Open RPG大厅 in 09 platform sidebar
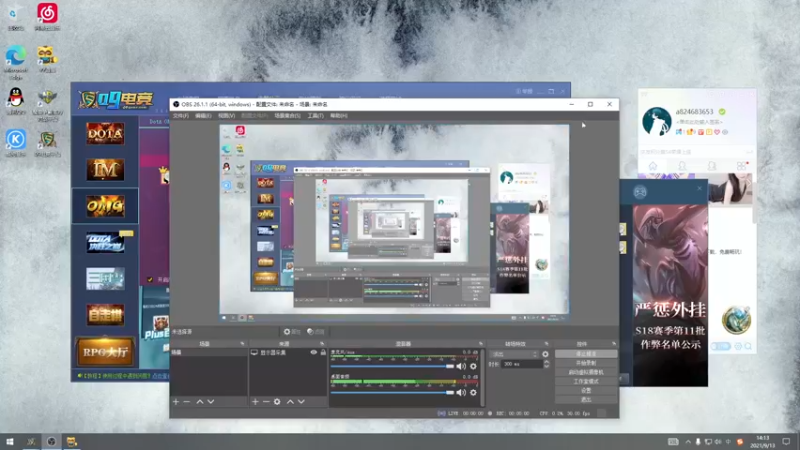This screenshot has width=800, height=450. 105,352
